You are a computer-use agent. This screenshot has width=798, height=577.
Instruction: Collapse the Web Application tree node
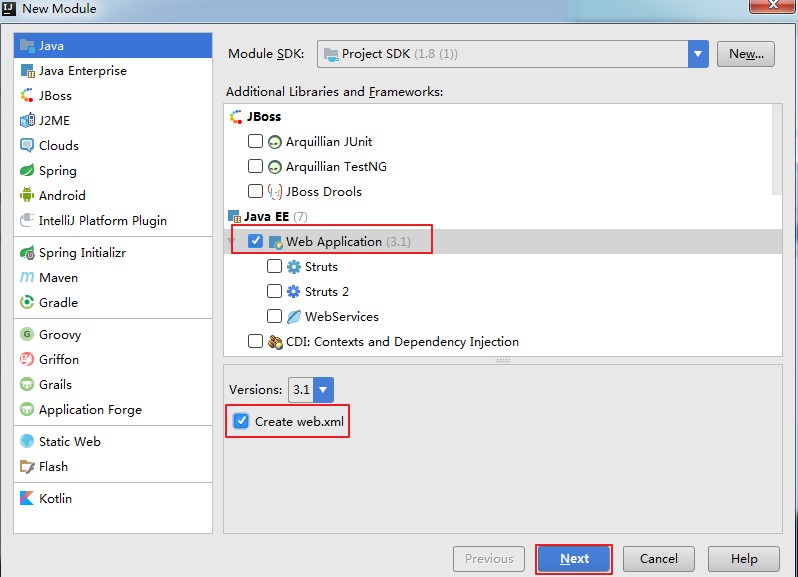(x=232, y=242)
